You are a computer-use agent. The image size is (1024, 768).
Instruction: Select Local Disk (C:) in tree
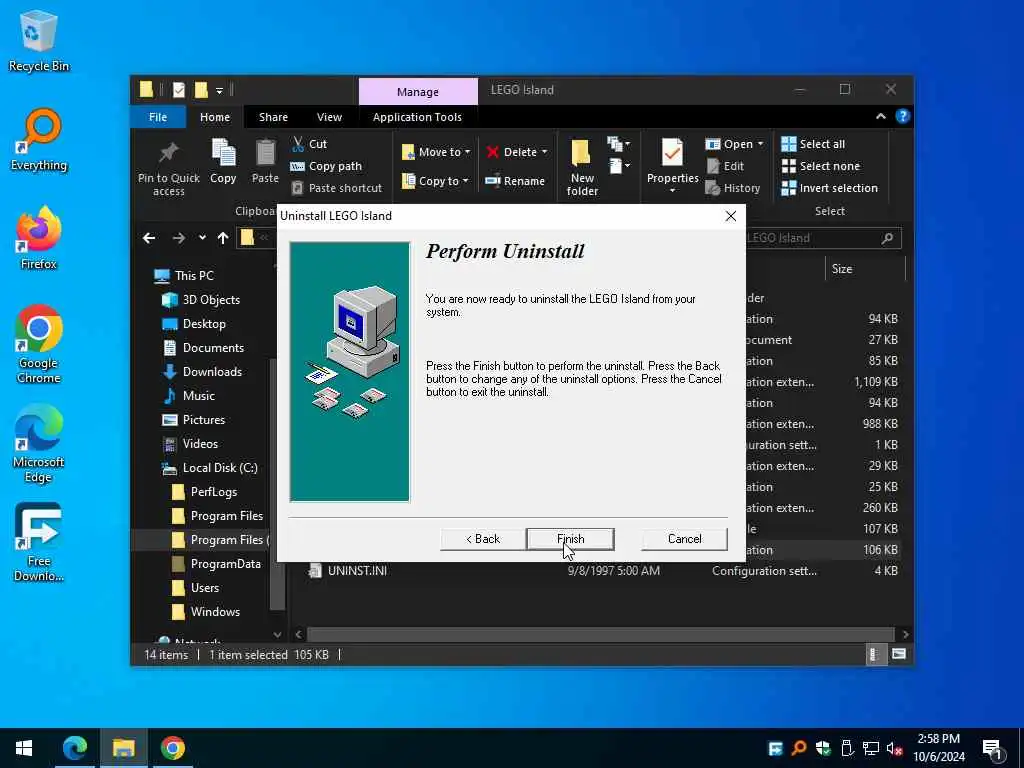pyautogui.click(x=210, y=468)
